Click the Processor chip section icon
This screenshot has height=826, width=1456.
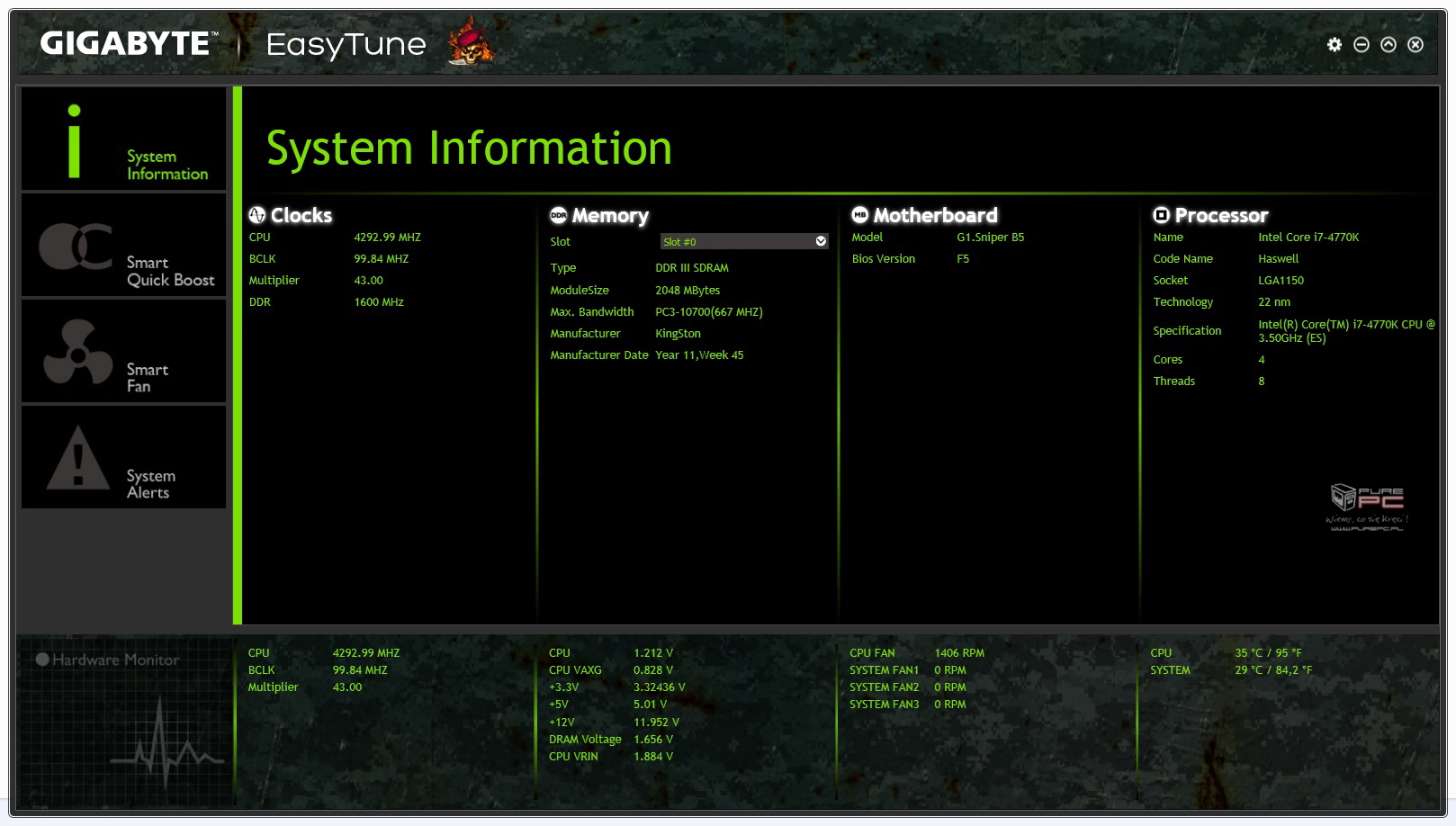coord(1162,215)
